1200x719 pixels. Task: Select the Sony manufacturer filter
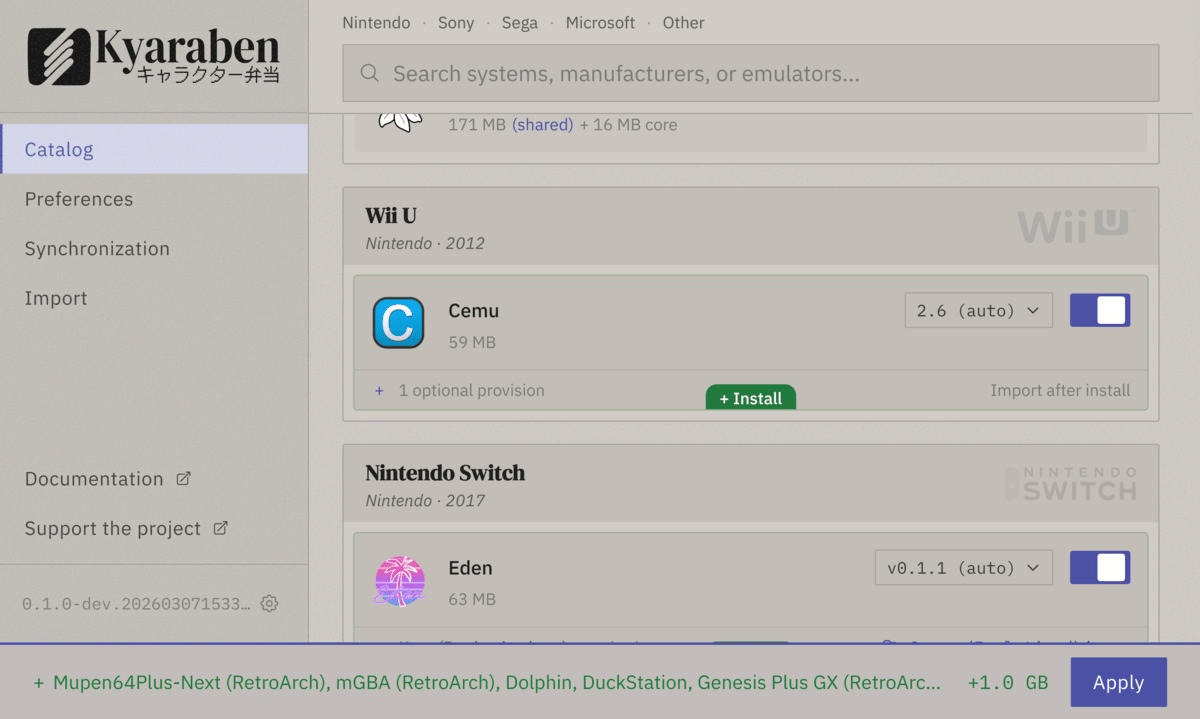(456, 22)
